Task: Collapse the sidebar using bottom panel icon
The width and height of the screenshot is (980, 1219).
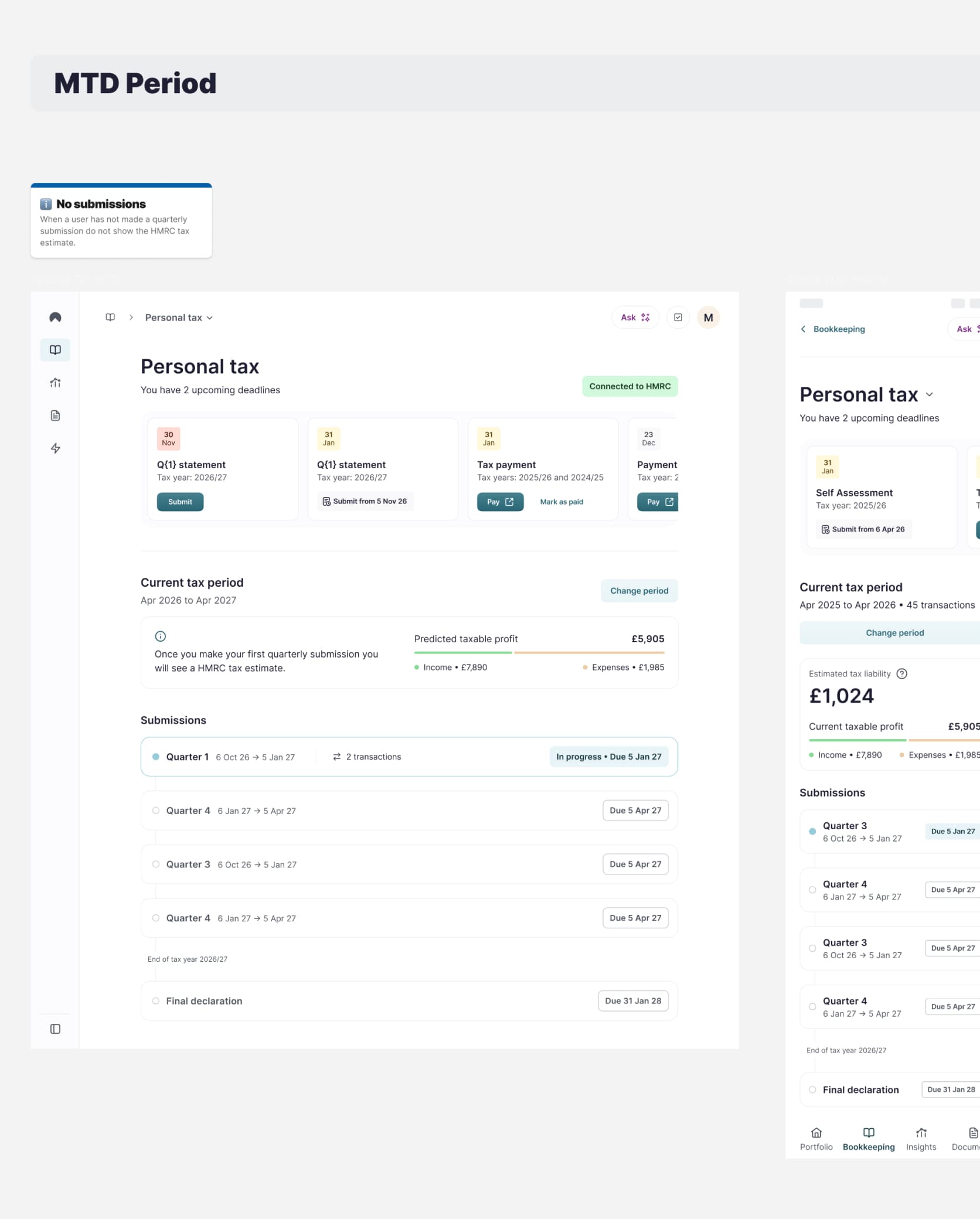Action: 55,1029
